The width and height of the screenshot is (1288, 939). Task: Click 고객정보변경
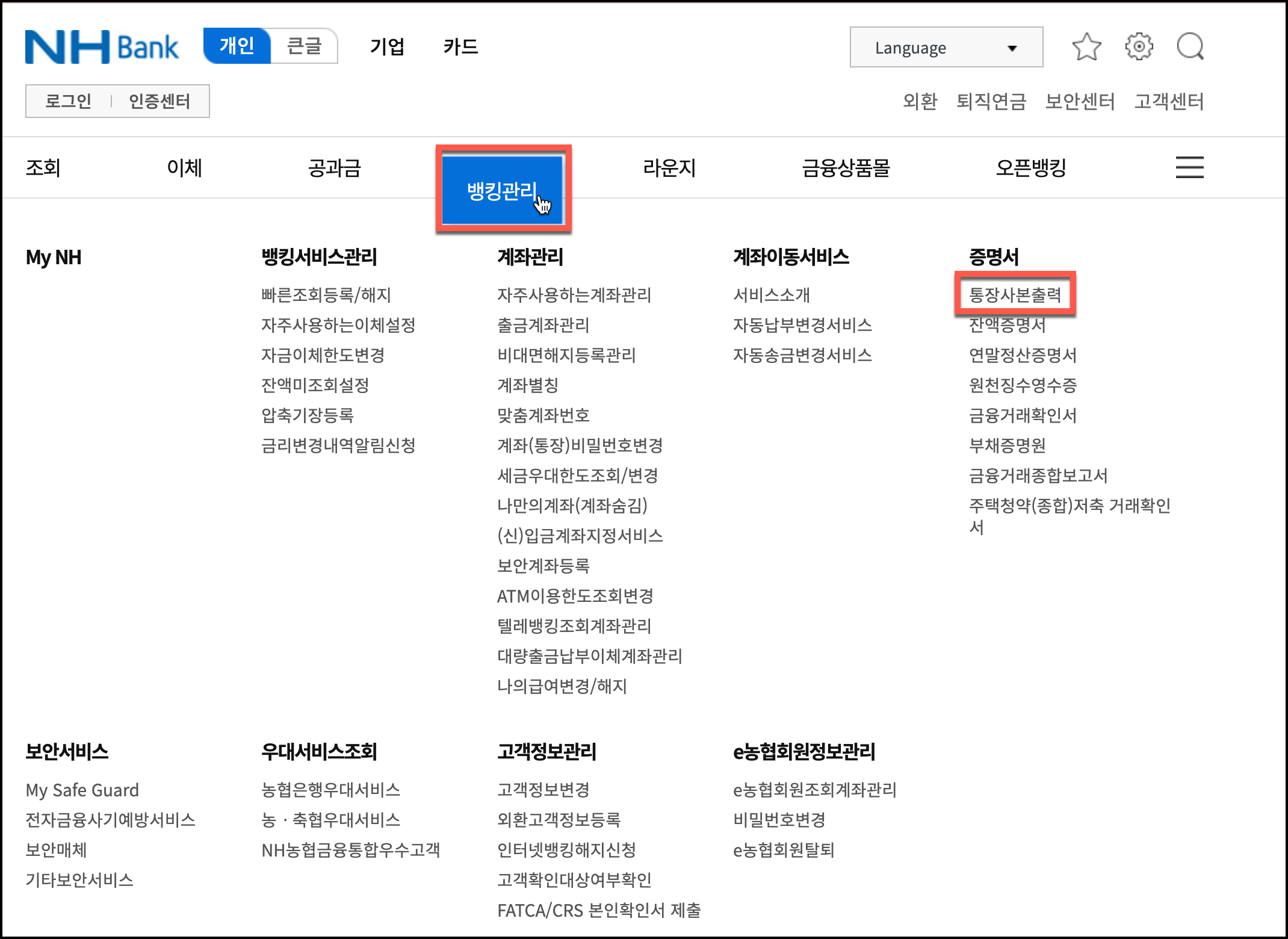click(x=543, y=790)
